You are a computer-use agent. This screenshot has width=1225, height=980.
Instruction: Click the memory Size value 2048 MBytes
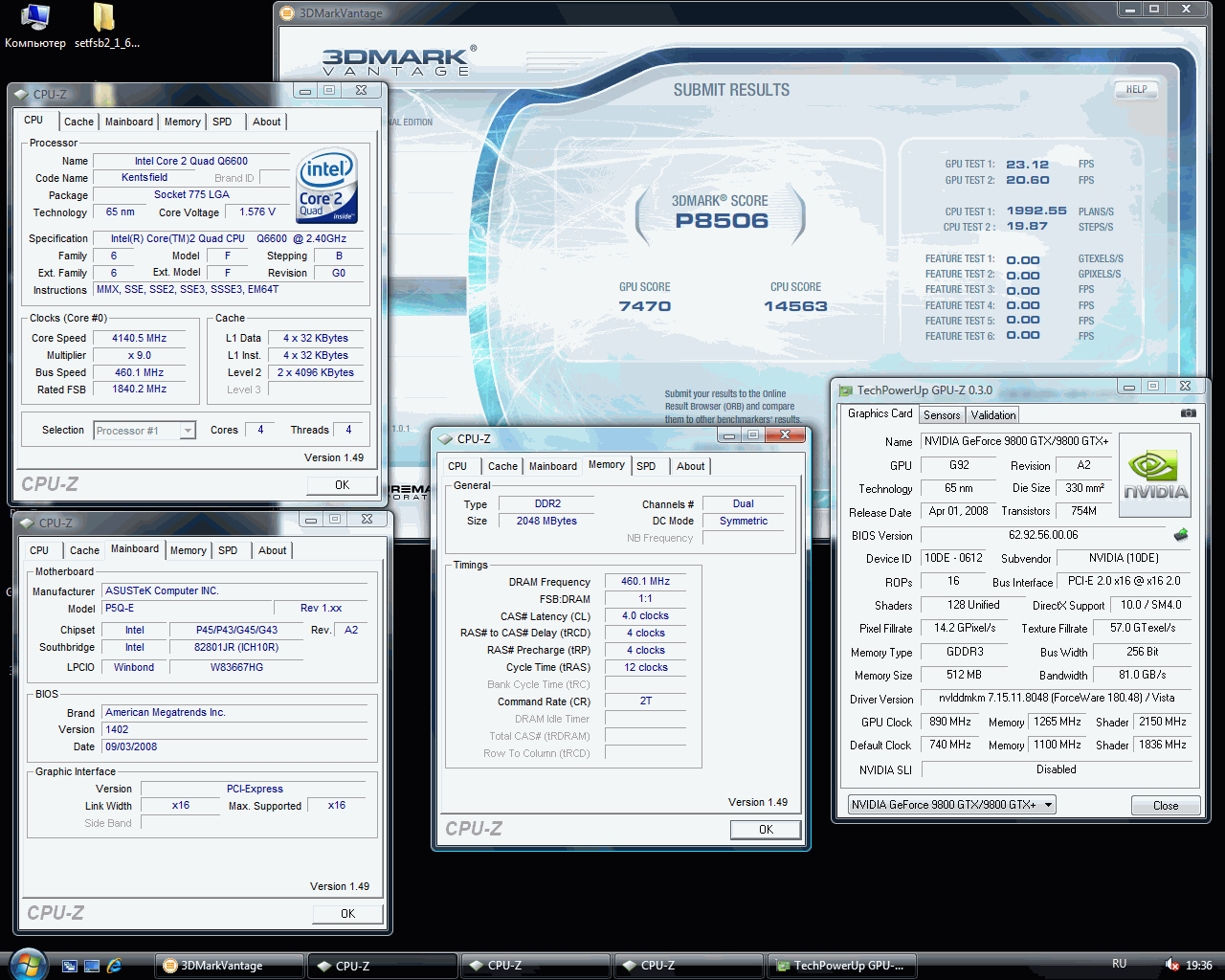(546, 521)
